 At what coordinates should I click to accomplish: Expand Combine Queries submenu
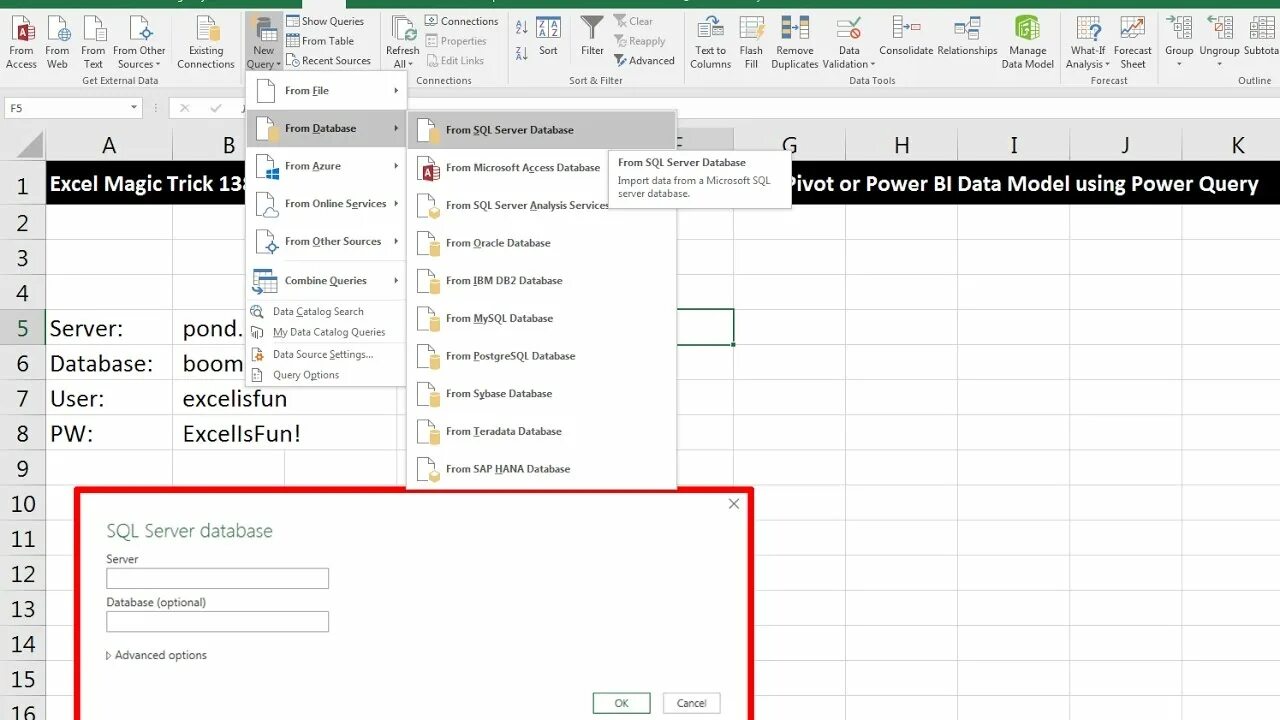point(326,281)
